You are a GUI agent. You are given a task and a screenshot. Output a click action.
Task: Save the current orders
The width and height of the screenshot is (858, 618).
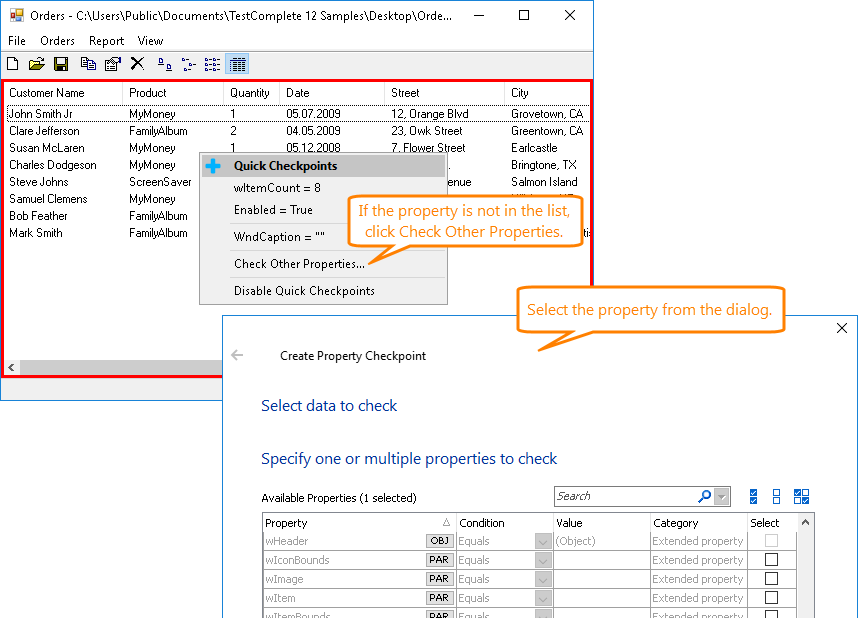point(61,64)
